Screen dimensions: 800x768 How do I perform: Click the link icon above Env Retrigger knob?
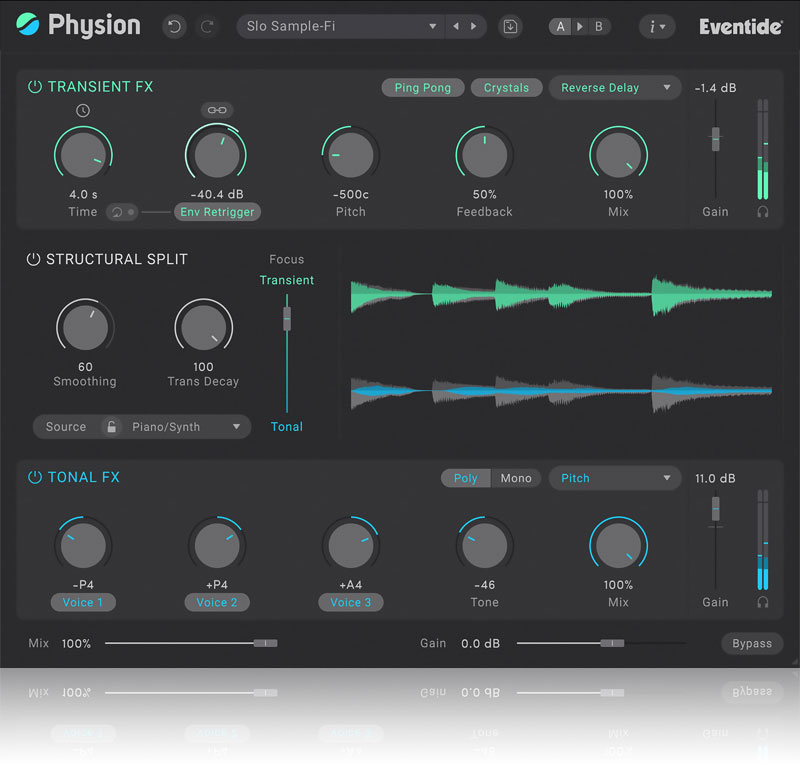click(215, 110)
